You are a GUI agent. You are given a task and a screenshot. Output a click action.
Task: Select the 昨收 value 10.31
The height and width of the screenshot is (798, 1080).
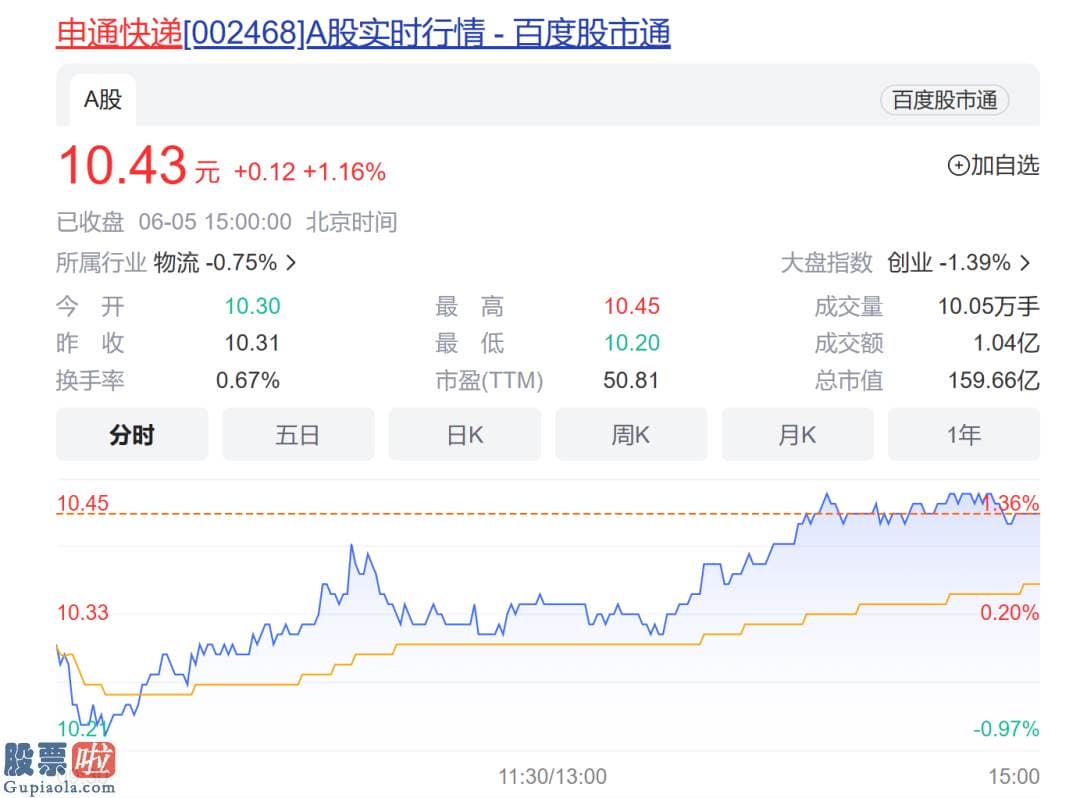click(252, 343)
